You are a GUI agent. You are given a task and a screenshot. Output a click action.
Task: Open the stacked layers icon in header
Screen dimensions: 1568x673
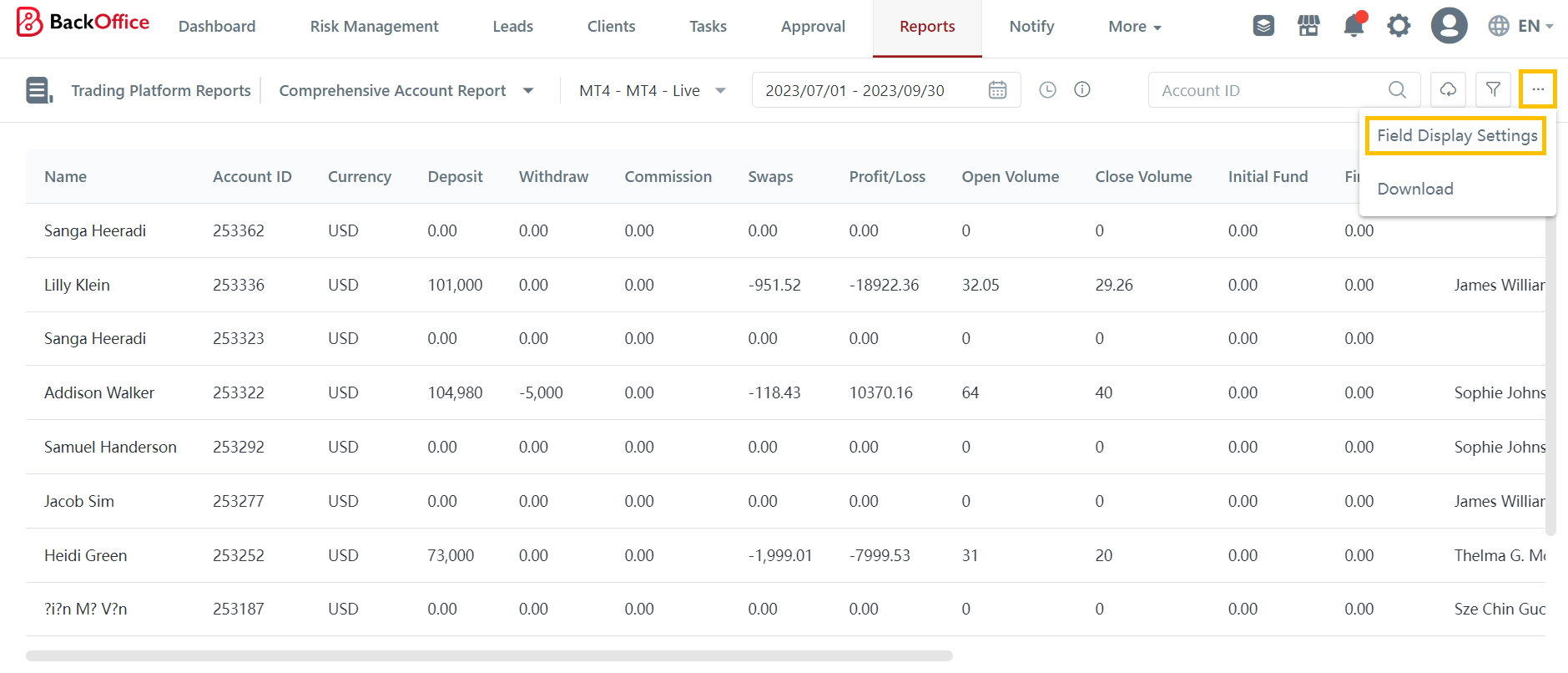coord(1263,26)
